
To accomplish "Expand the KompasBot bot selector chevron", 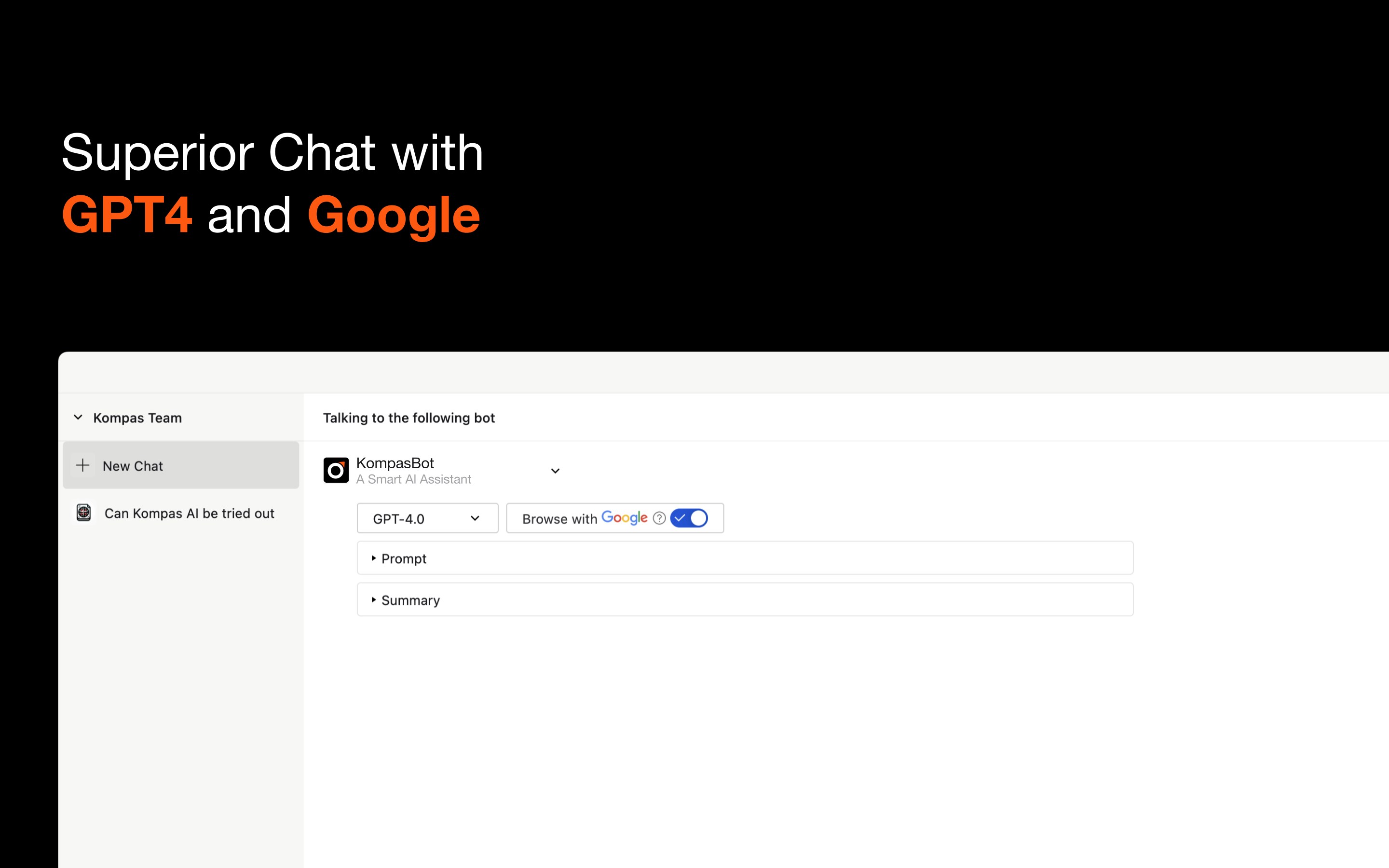I will click(x=555, y=471).
